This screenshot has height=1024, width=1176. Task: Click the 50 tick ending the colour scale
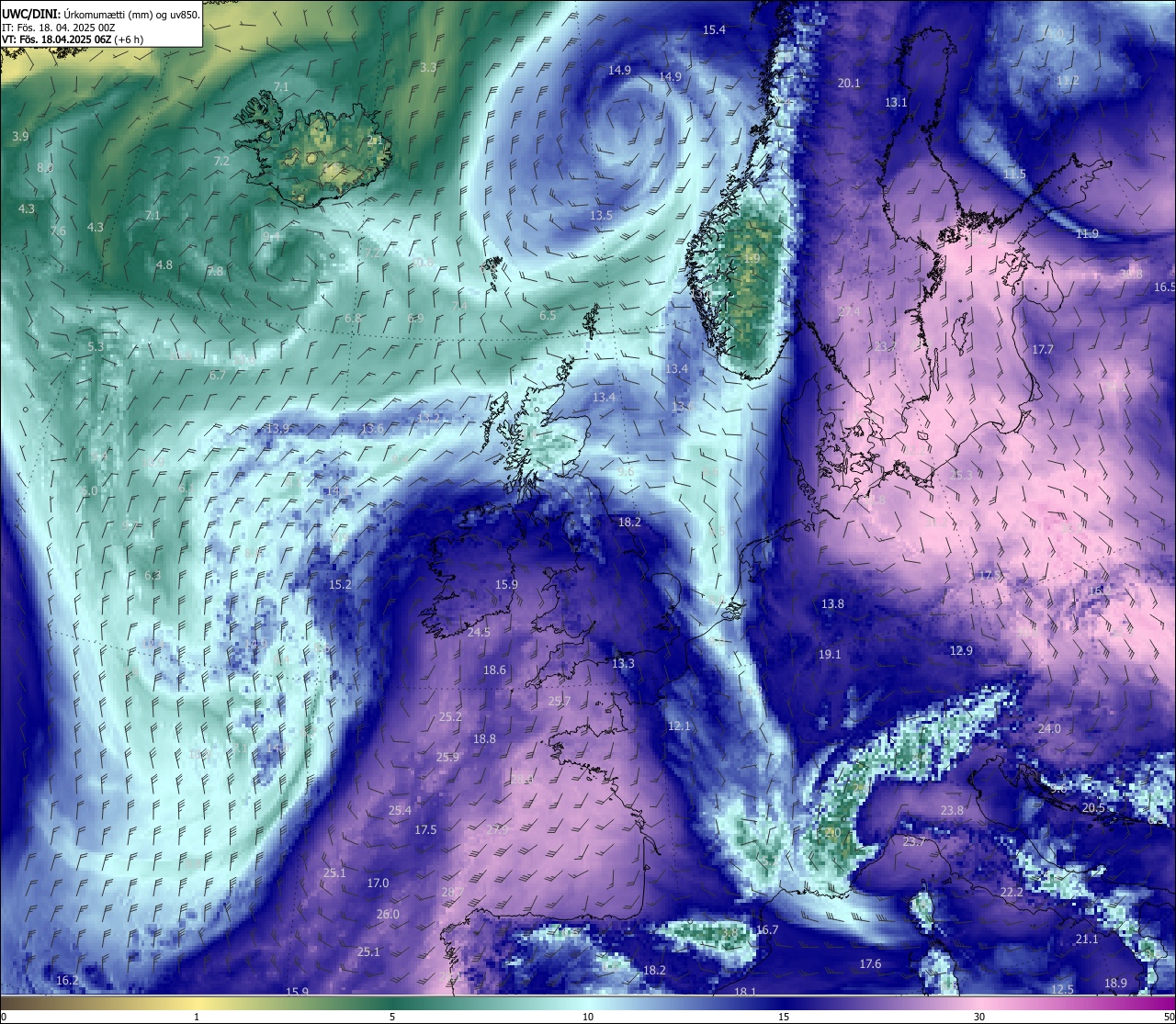[x=1169, y=1017]
